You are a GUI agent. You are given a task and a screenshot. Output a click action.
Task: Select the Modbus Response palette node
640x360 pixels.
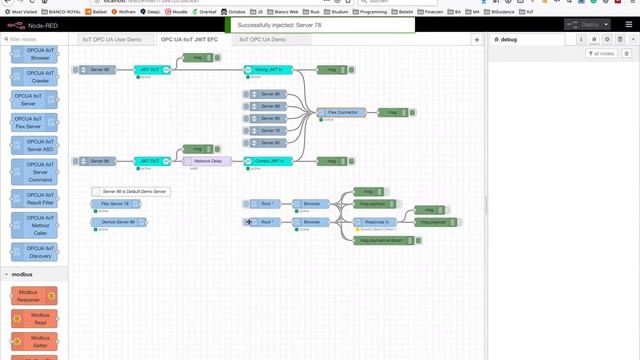point(34,296)
